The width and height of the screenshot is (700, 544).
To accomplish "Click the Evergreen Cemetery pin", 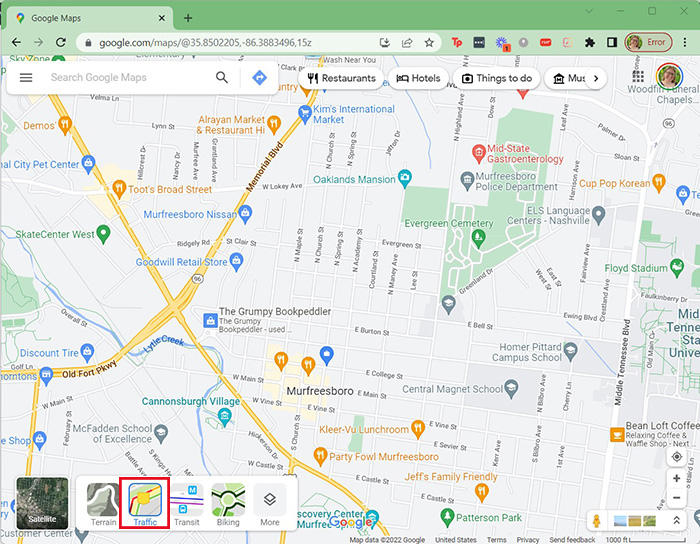I will coord(478,238).
